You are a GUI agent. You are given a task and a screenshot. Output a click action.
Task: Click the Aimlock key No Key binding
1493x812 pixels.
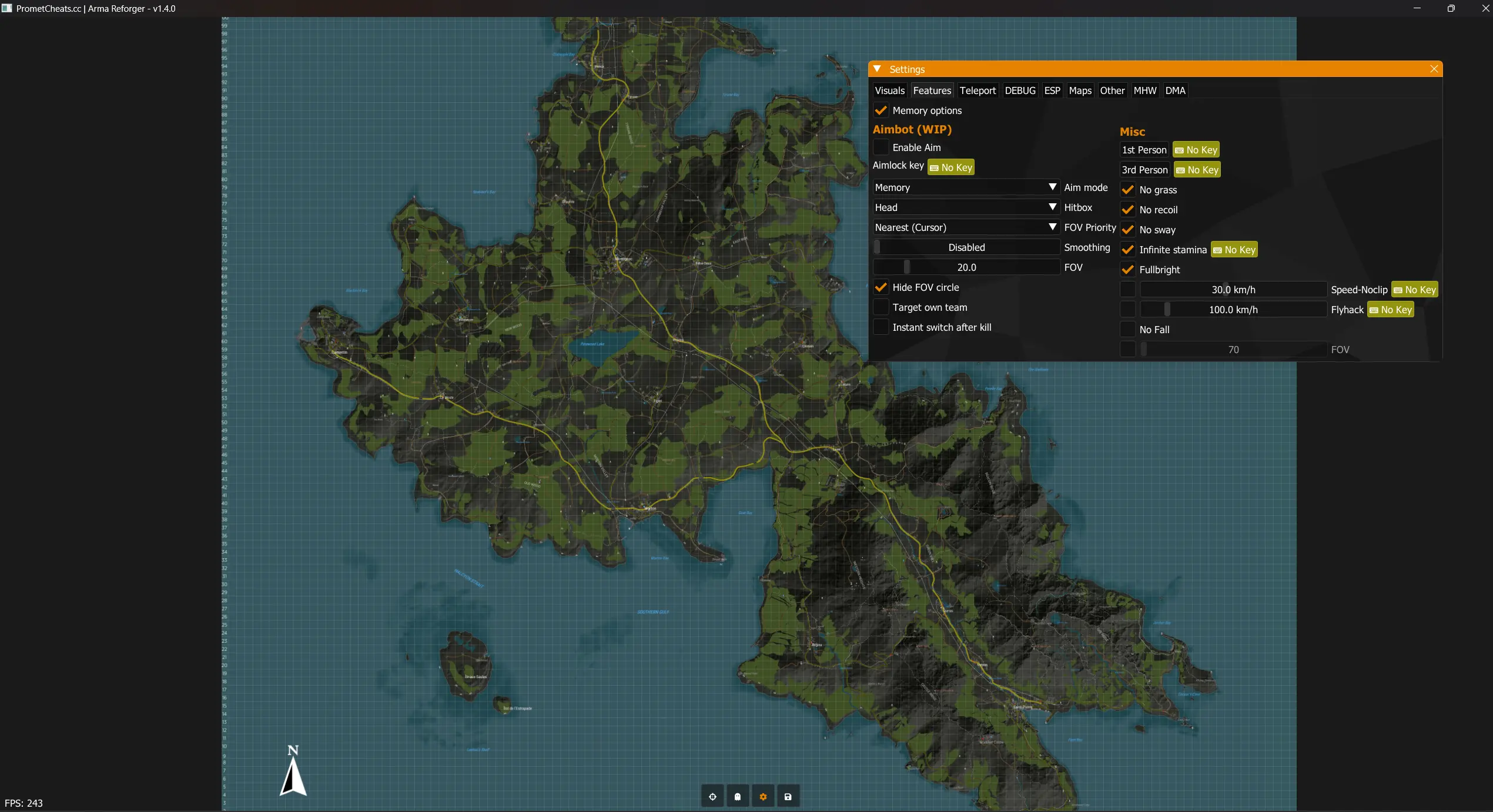point(950,167)
